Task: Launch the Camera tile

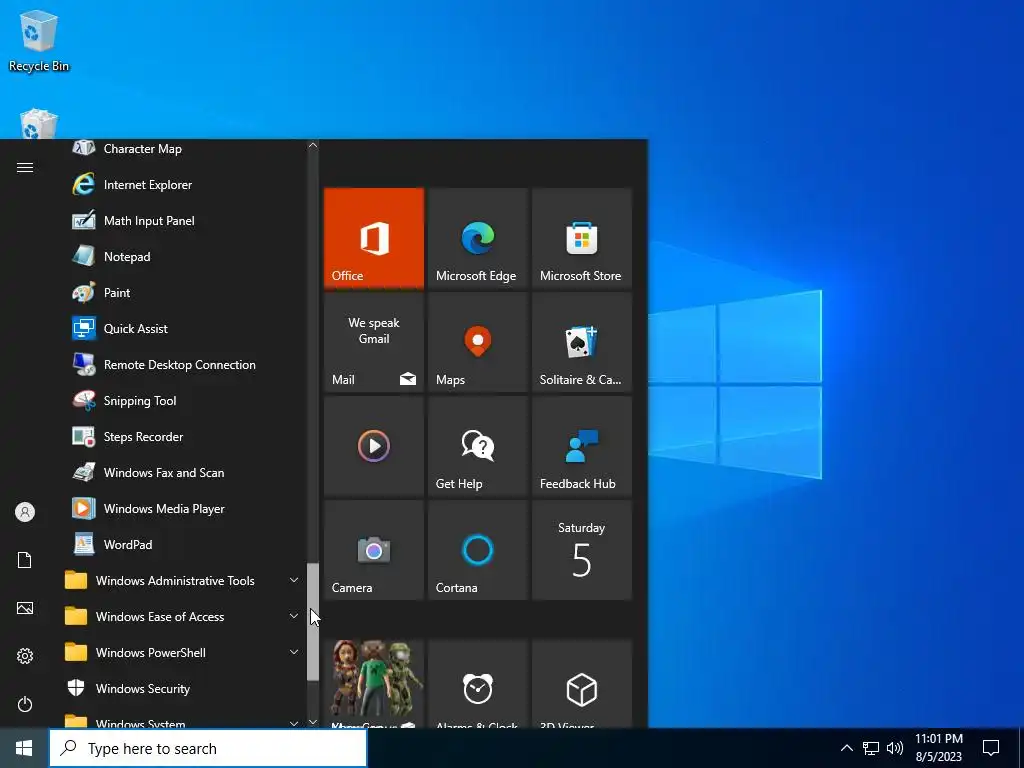Action: click(x=374, y=549)
